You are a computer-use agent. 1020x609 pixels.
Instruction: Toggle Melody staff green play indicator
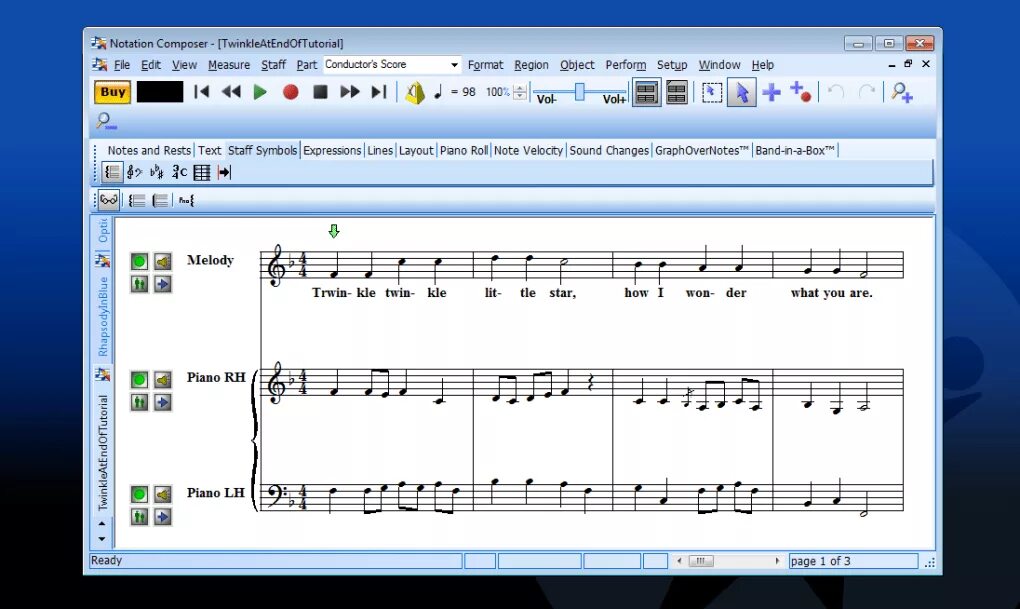[x=139, y=262]
